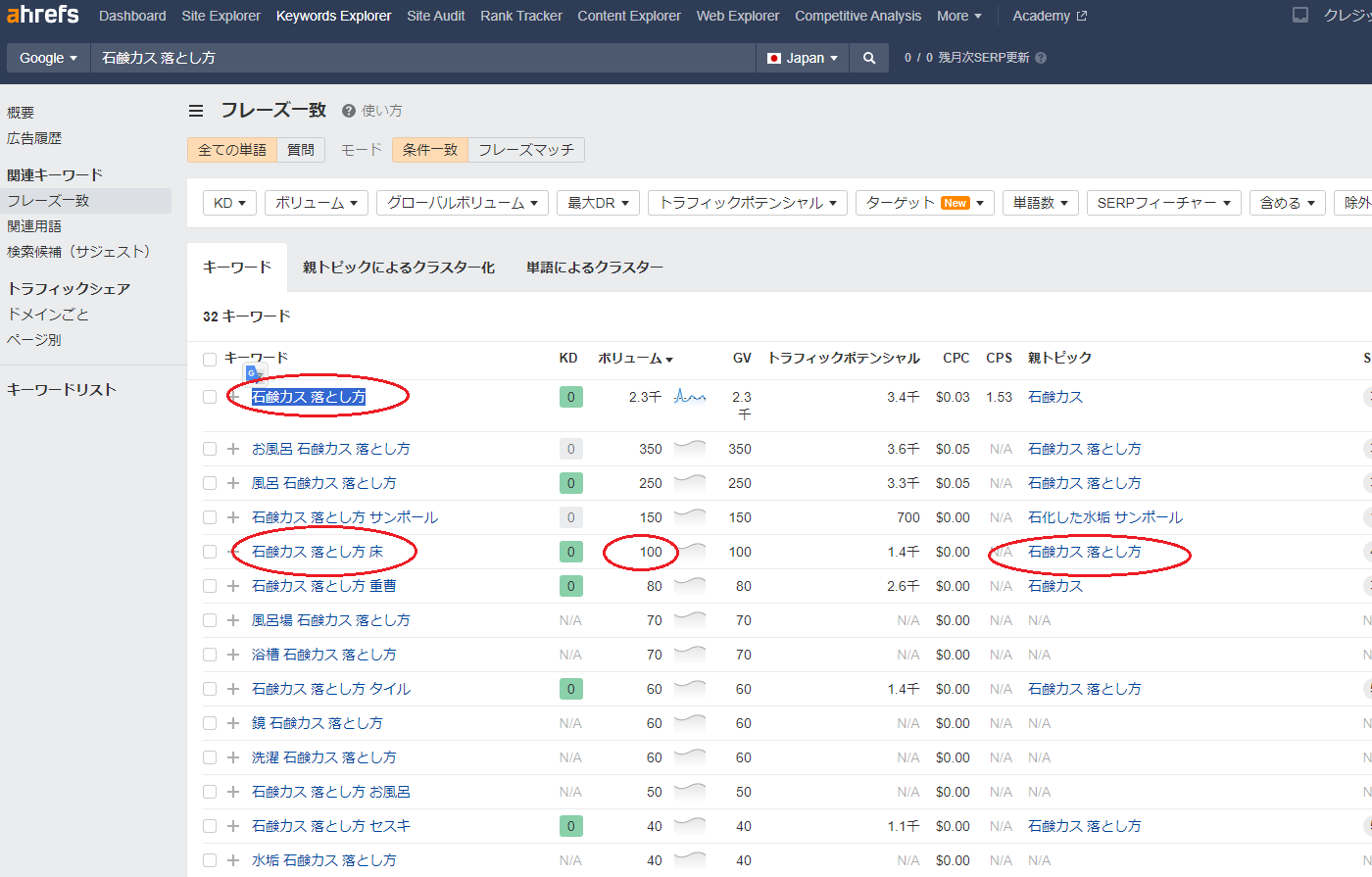Open keyword link 石鹸カス 落とし方 サンポール
This screenshot has width=1372, height=877.
click(345, 517)
